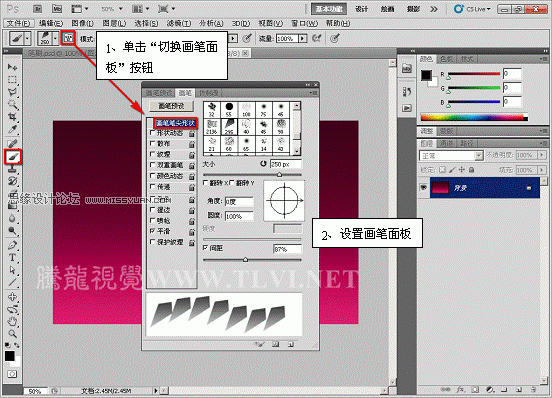Open the flow 100% slider arrow
This screenshot has height=398, width=552.
point(302,38)
